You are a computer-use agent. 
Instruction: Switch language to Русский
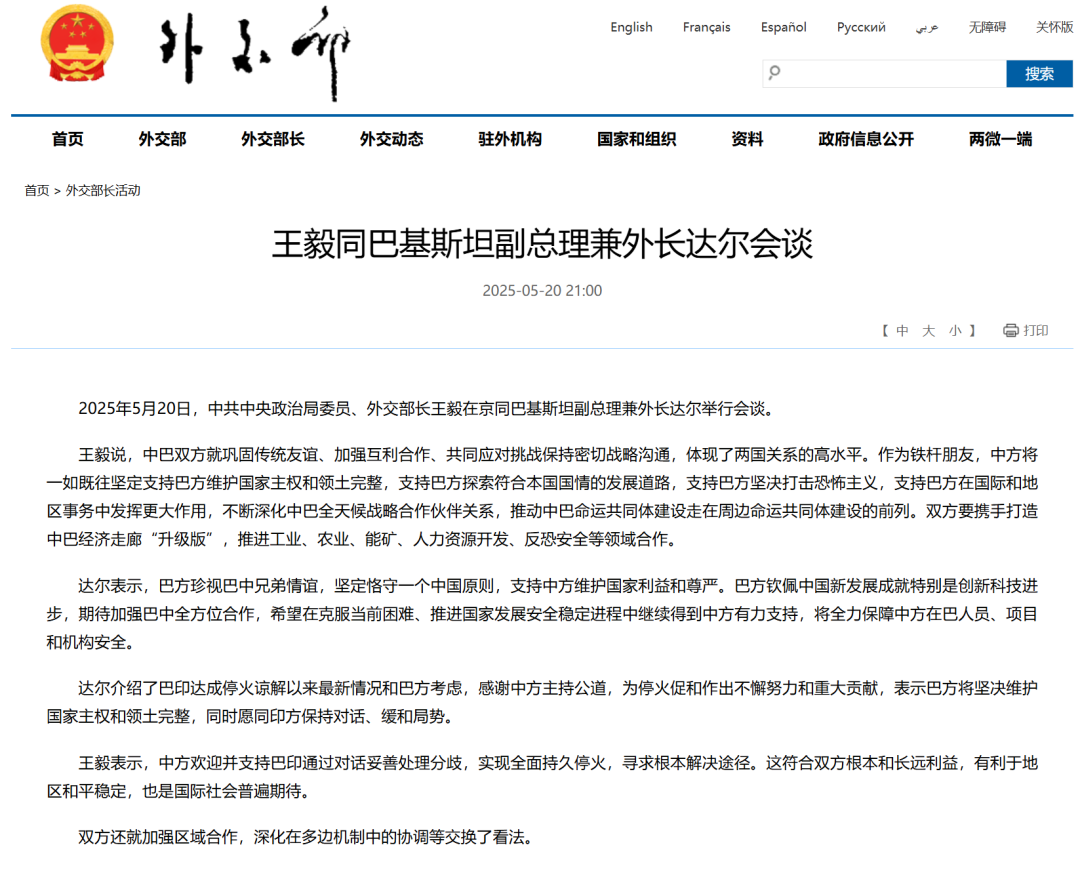click(x=861, y=27)
